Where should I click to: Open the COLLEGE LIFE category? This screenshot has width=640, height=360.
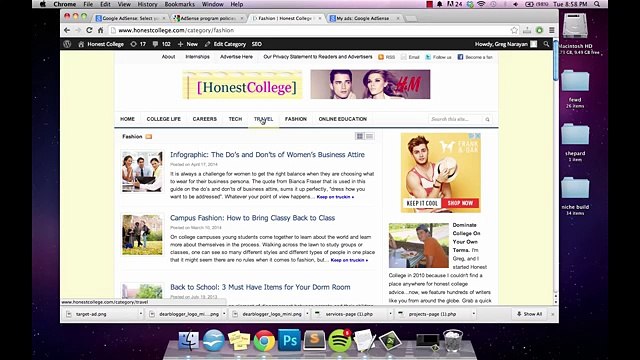click(x=163, y=119)
